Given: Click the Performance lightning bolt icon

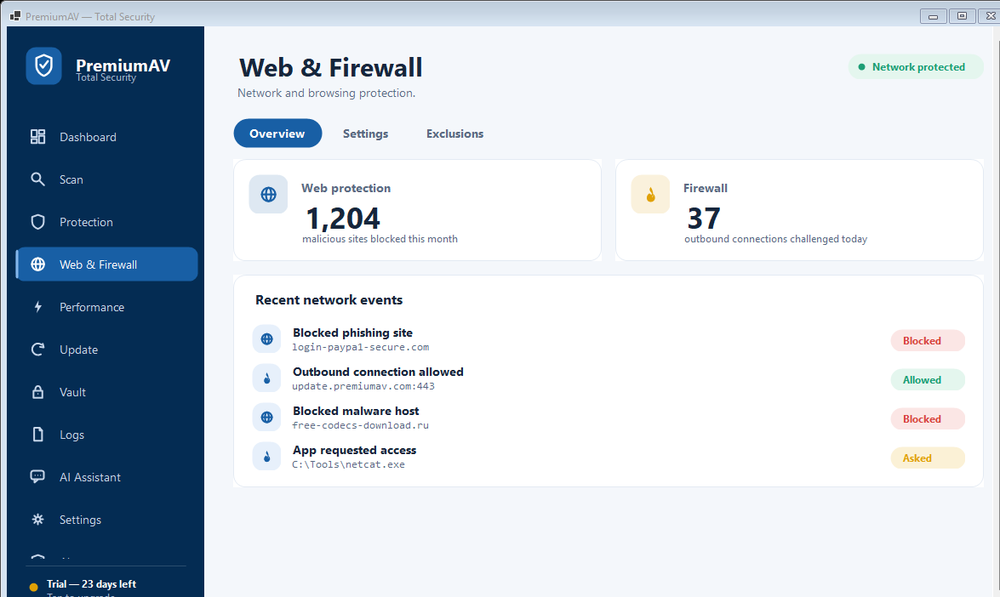Looking at the screenshot, I should point(38,307).
